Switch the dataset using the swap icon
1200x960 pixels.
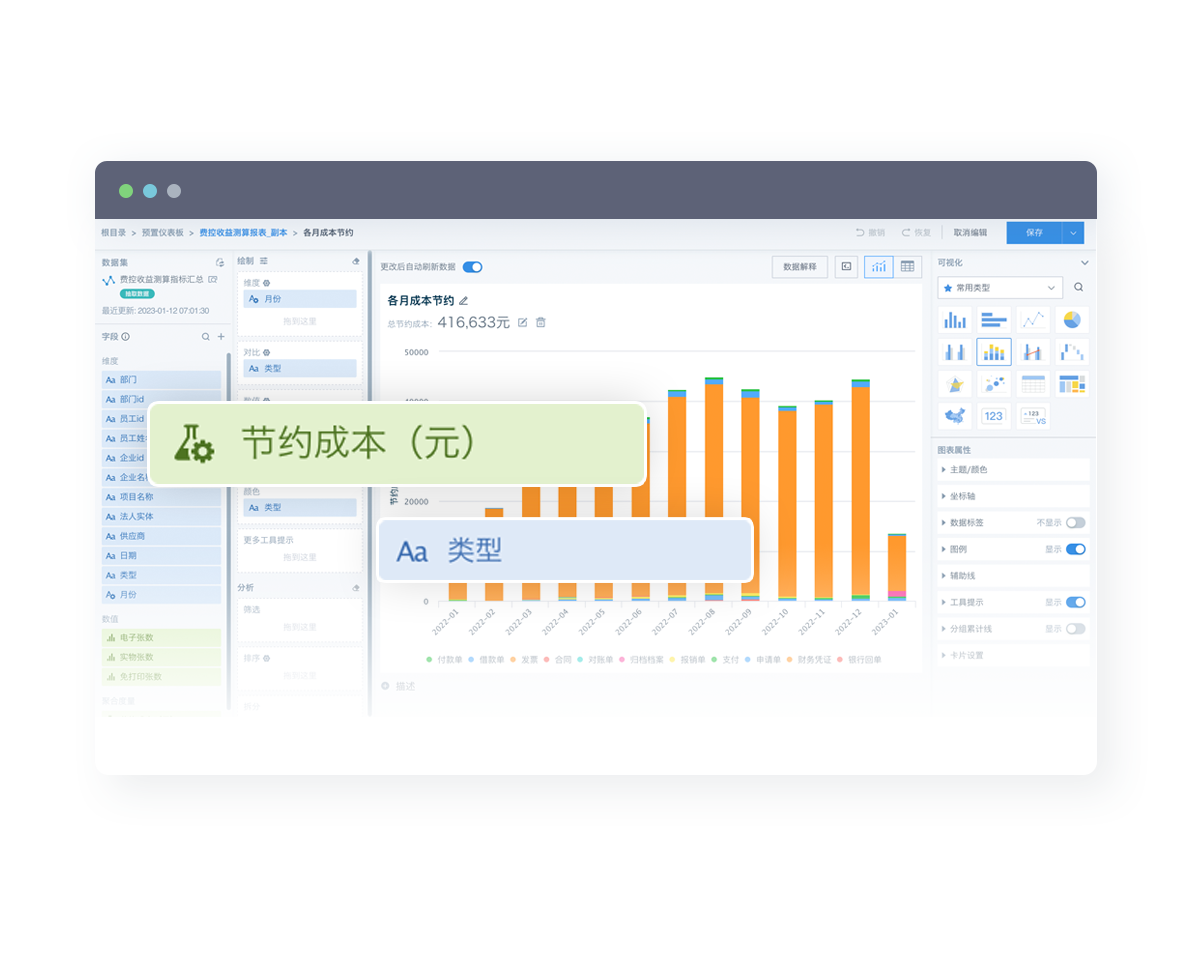coord(220,262)
